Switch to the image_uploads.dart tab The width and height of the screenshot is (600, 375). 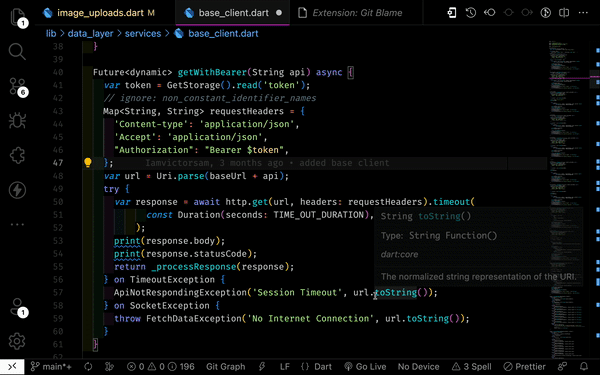[99, 13]
